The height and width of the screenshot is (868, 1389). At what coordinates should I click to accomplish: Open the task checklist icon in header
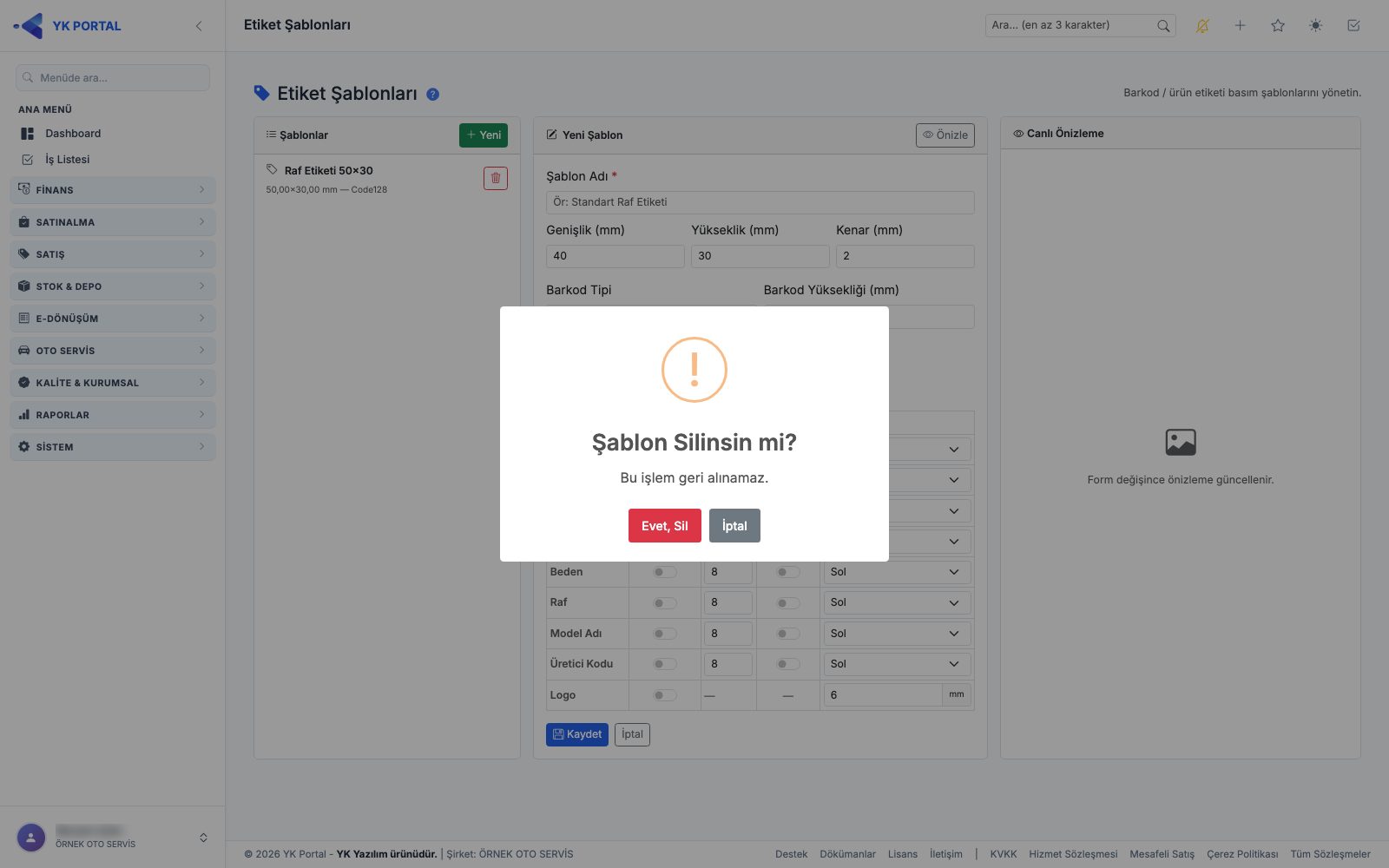1353,26
